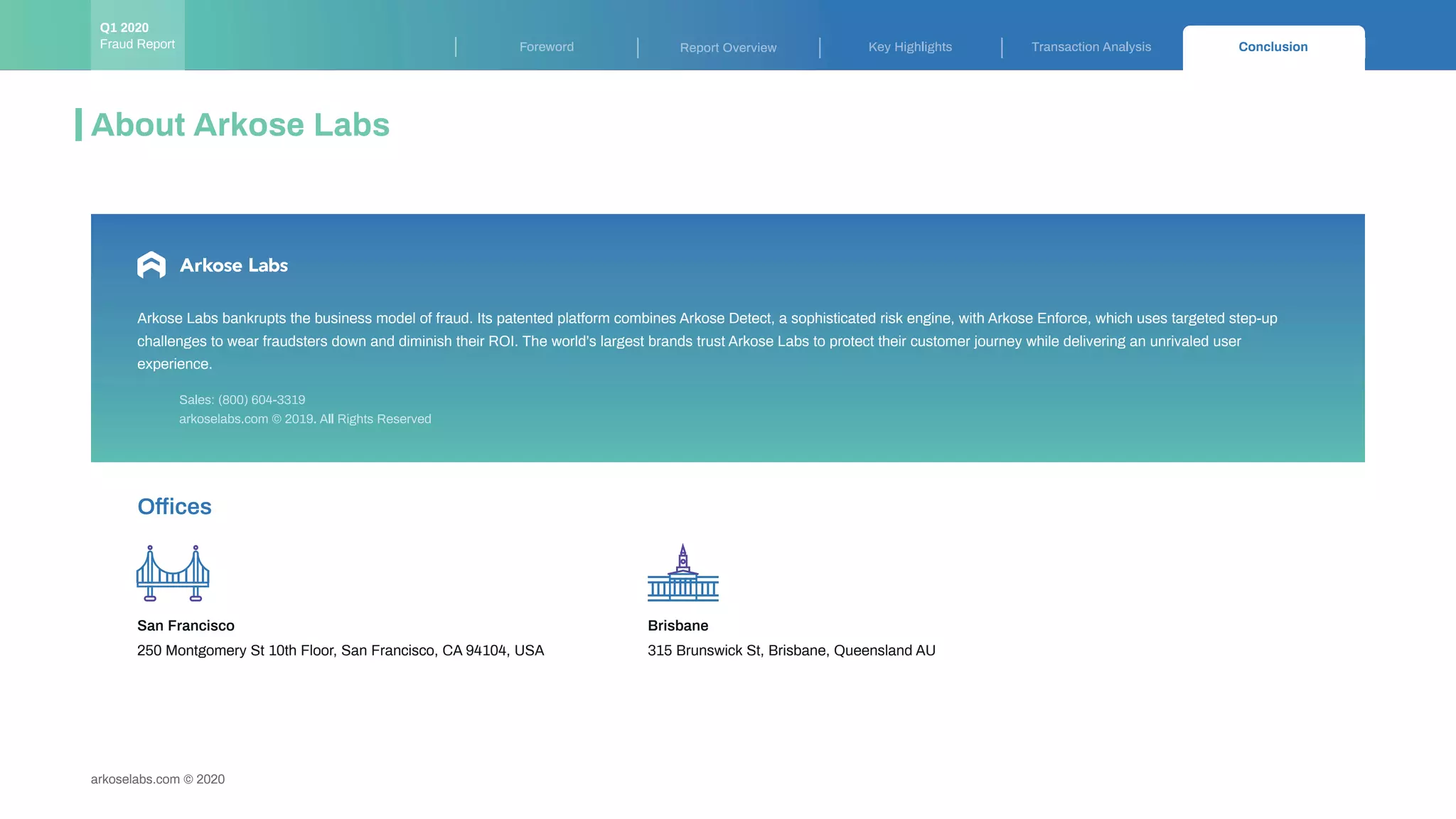Image resolution: width=1456 pixels, height=819 pixels.
Task: Open Transaction Analysis tab
Action: [1091, 47]
